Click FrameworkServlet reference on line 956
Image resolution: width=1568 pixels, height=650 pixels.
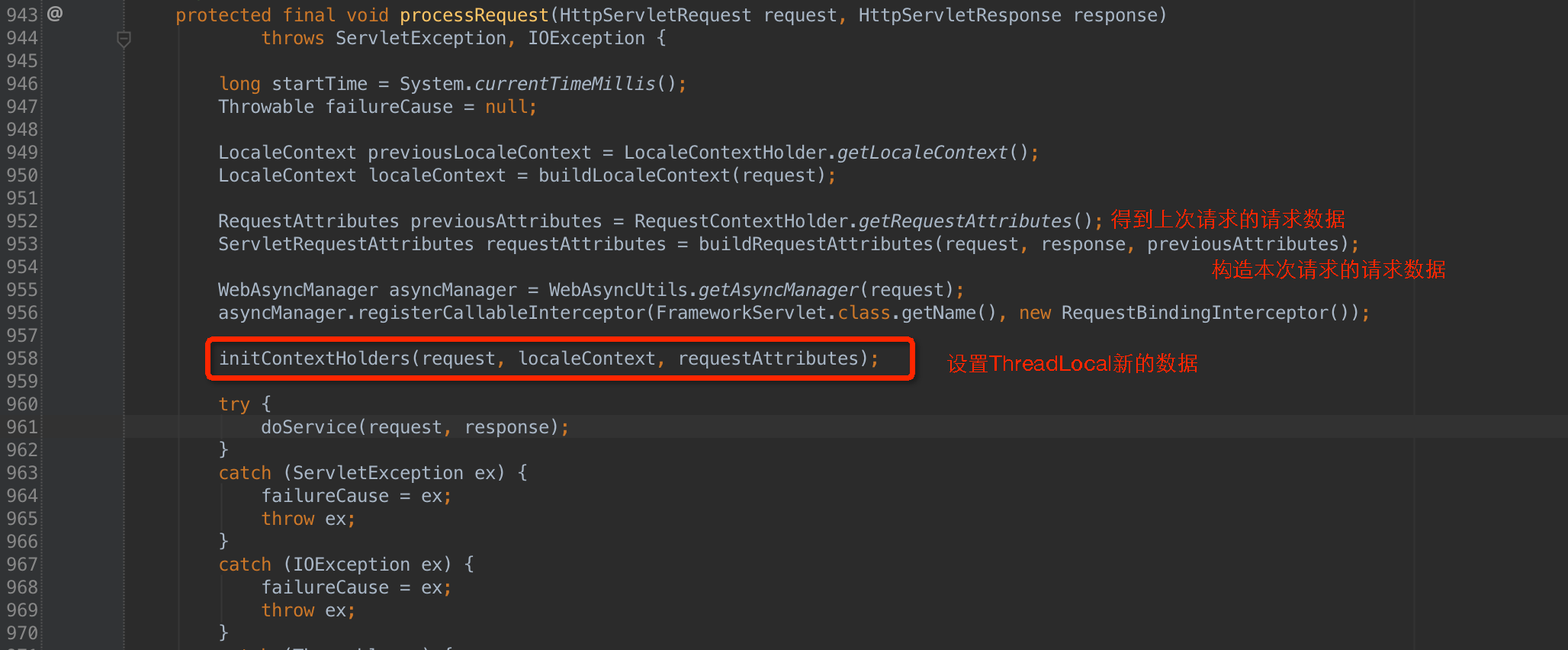[741, 313]
